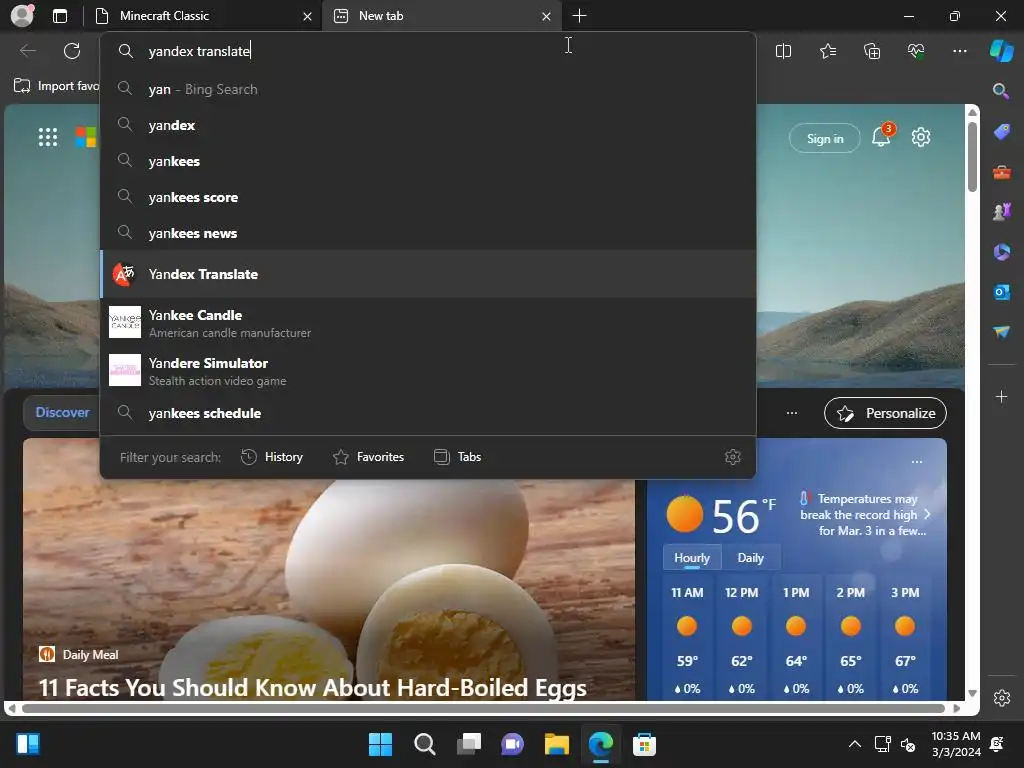Refresh the page with reload icon
The width and height of the screenshot is (1024, 768).
point(72,51)
